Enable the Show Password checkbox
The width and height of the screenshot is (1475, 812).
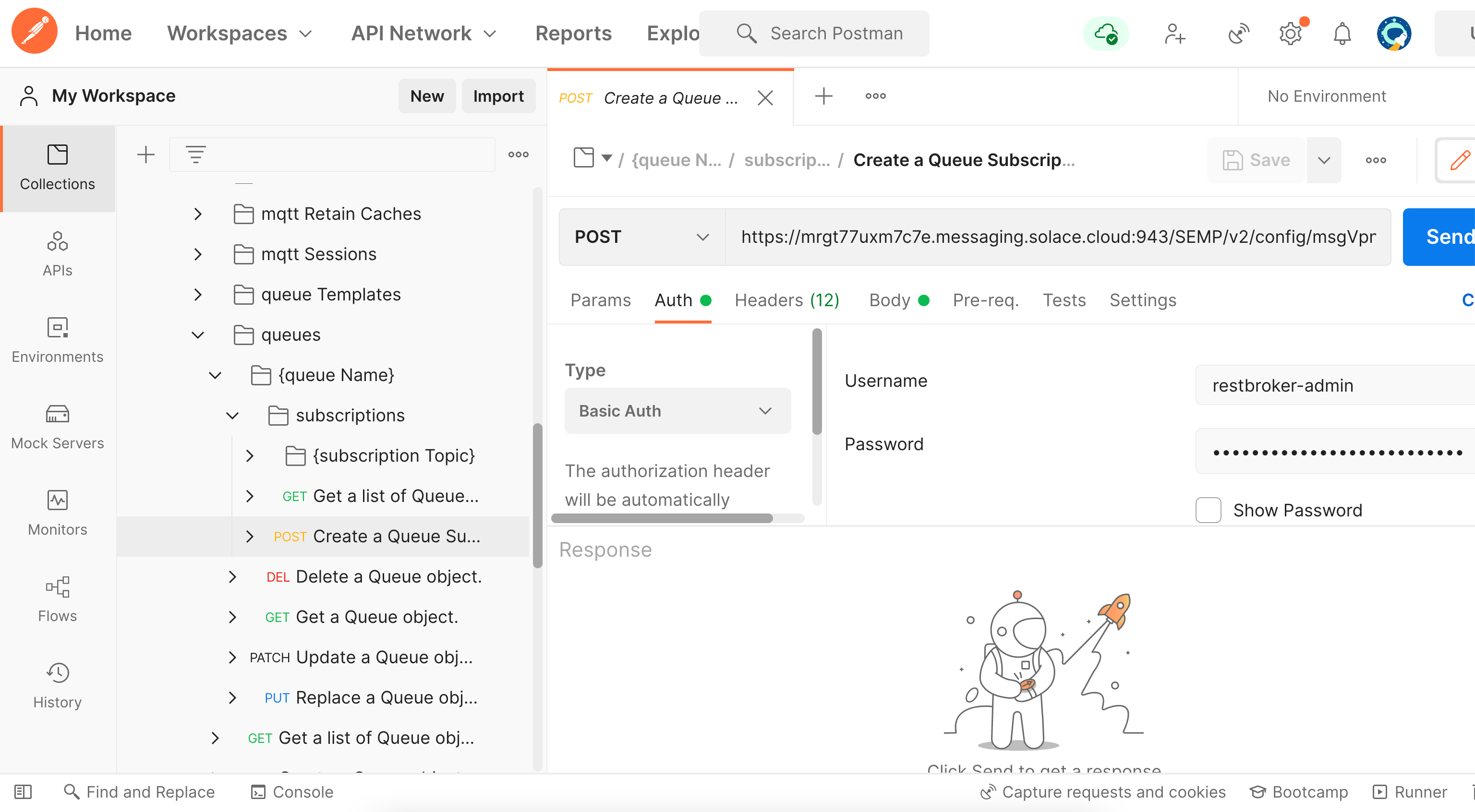(1208, 510)
